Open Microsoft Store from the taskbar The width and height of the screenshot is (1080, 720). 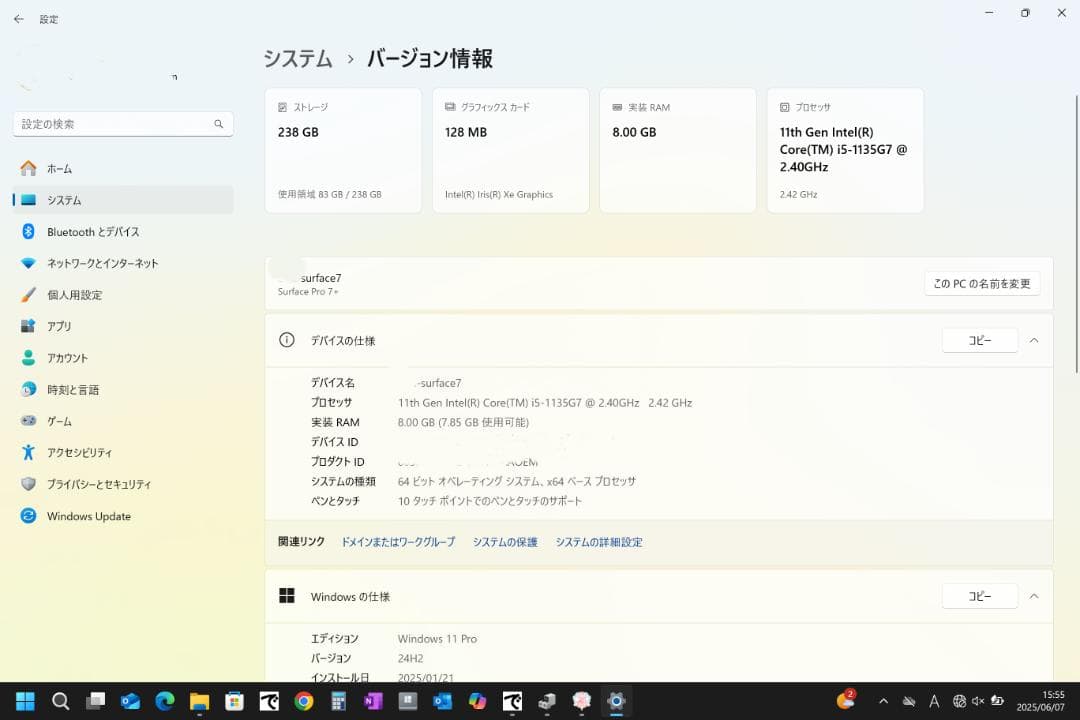point(234,701)
